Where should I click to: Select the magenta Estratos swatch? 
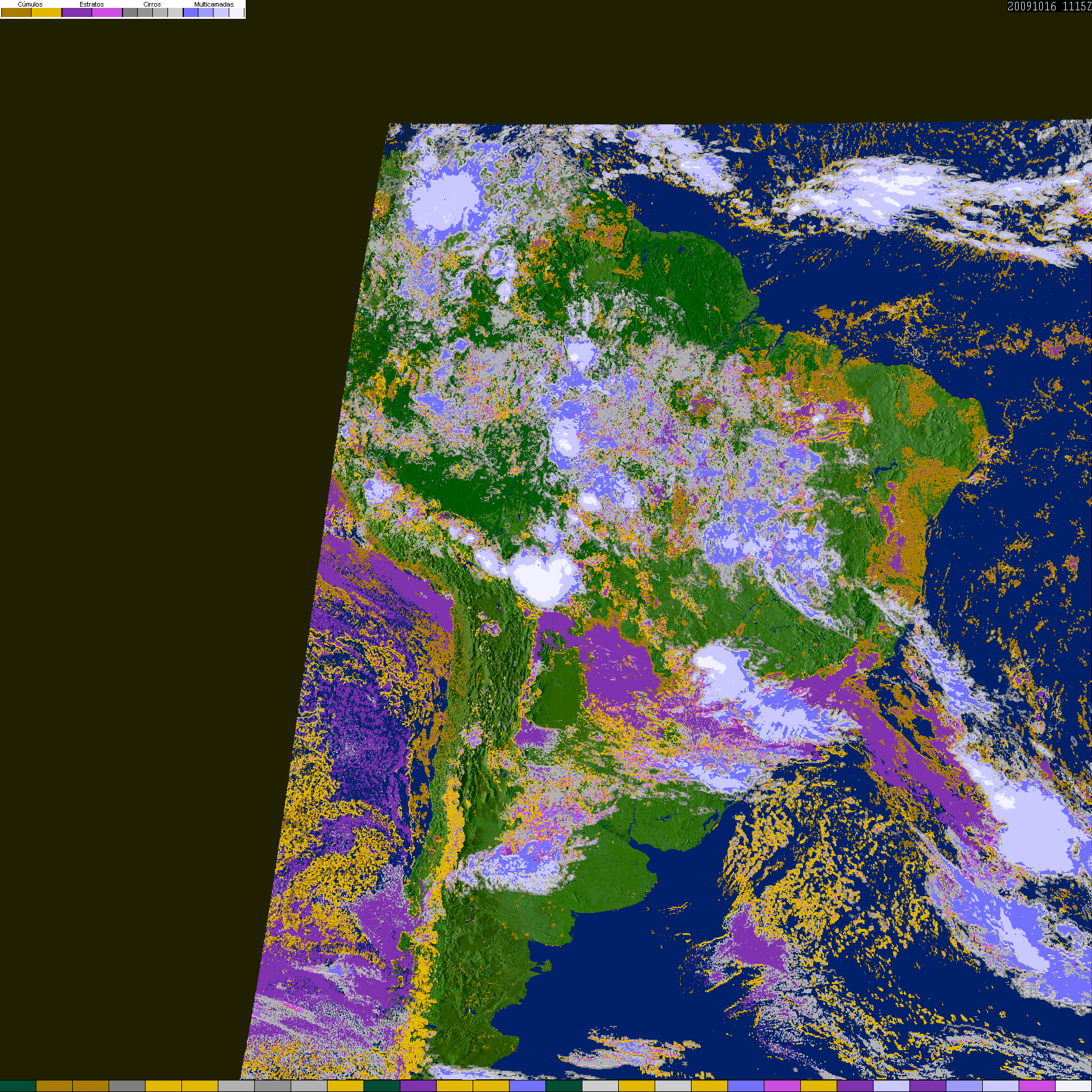107,12
